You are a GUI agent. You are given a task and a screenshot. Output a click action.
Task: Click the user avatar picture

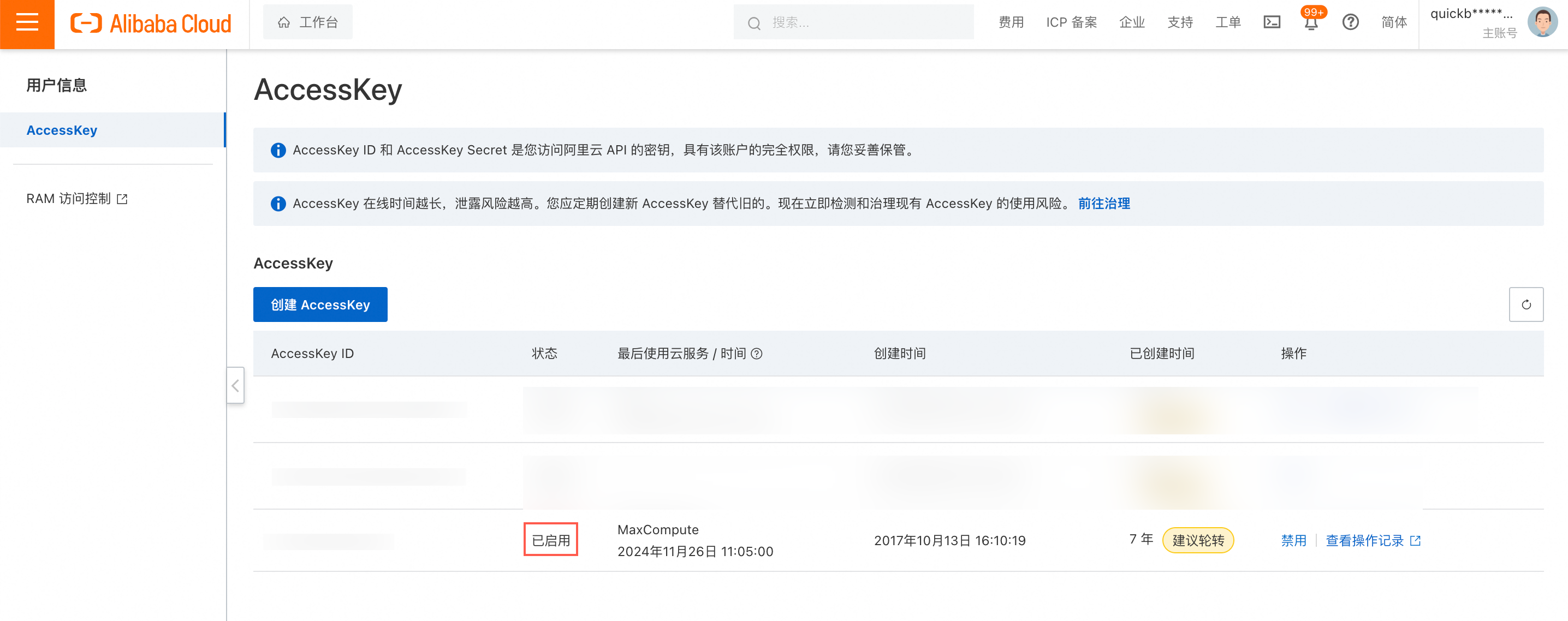[x=1542, y=22]
